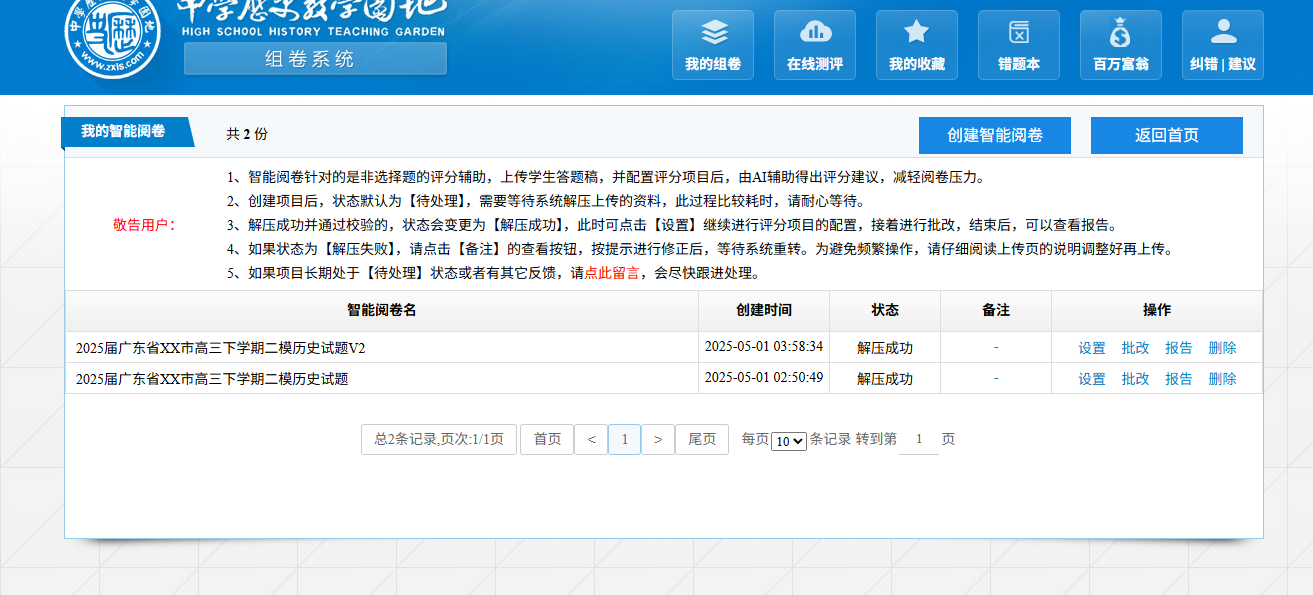This screenshot has height=595, width=1313.
Task: Open 设置 for the 试题V2 row
Action: click(x=1092, y=348)
